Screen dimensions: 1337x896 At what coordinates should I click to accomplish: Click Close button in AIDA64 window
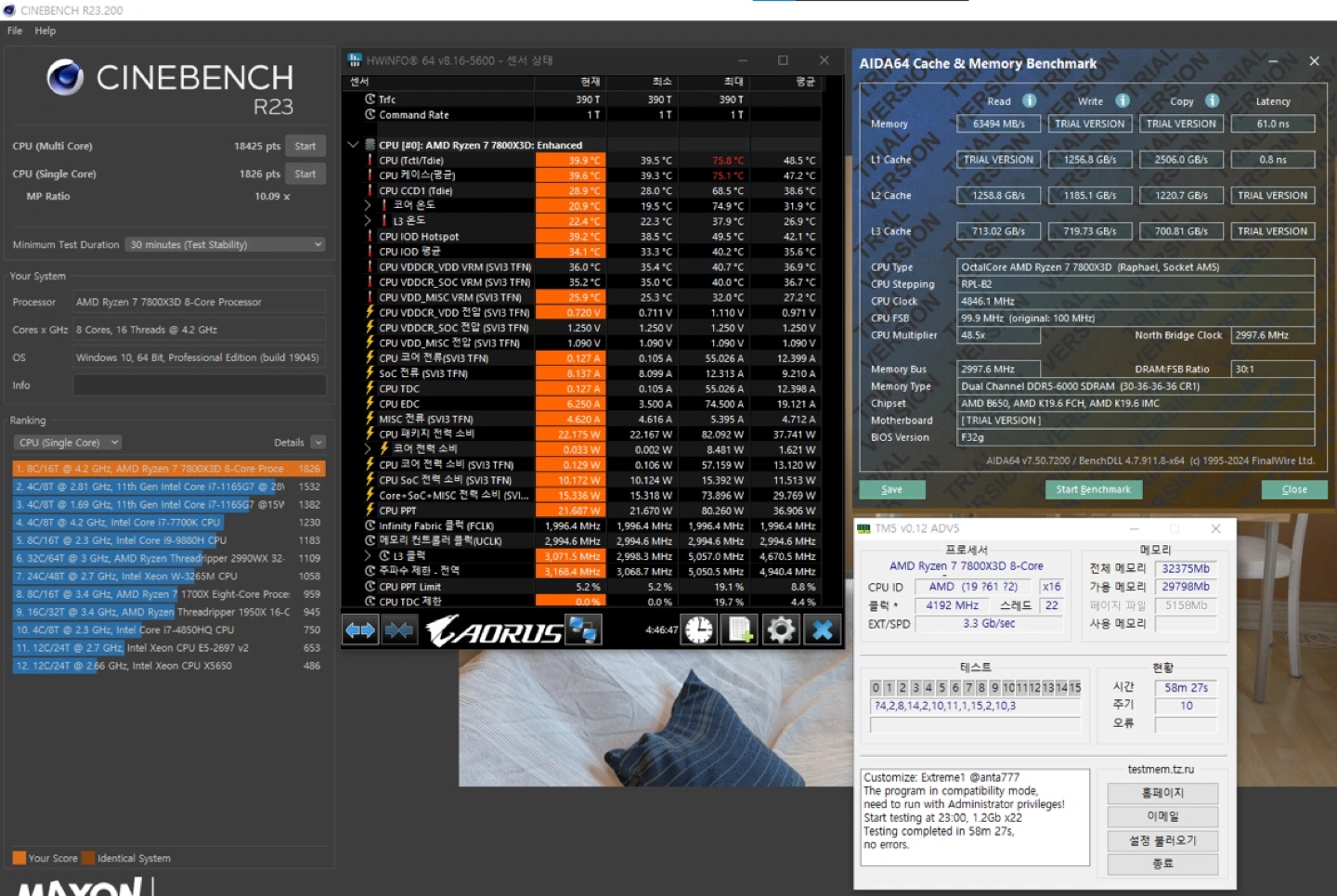point(1294,489)
